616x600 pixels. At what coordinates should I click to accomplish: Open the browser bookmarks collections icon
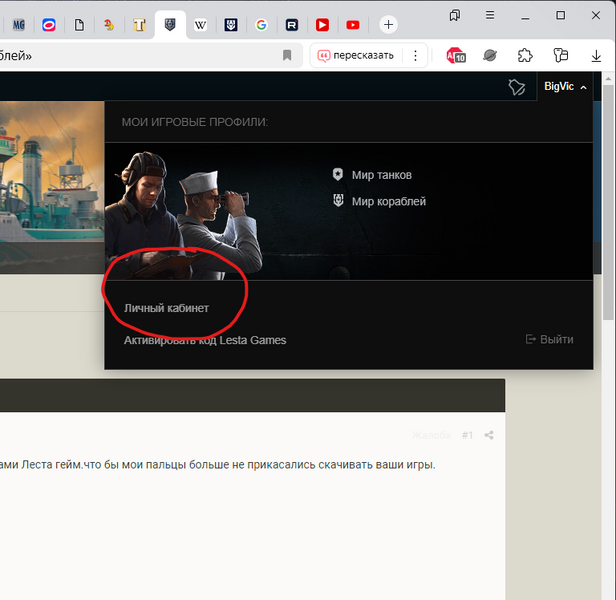[x=455, y=15]
